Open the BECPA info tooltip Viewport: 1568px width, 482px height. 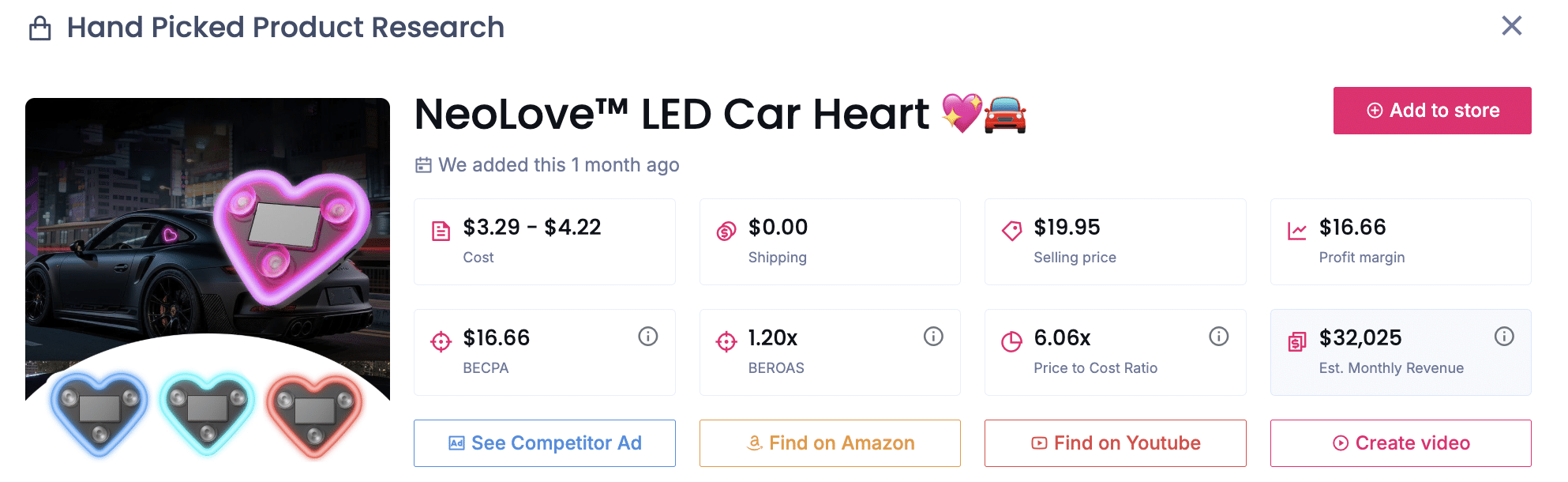tap(647, 336)
